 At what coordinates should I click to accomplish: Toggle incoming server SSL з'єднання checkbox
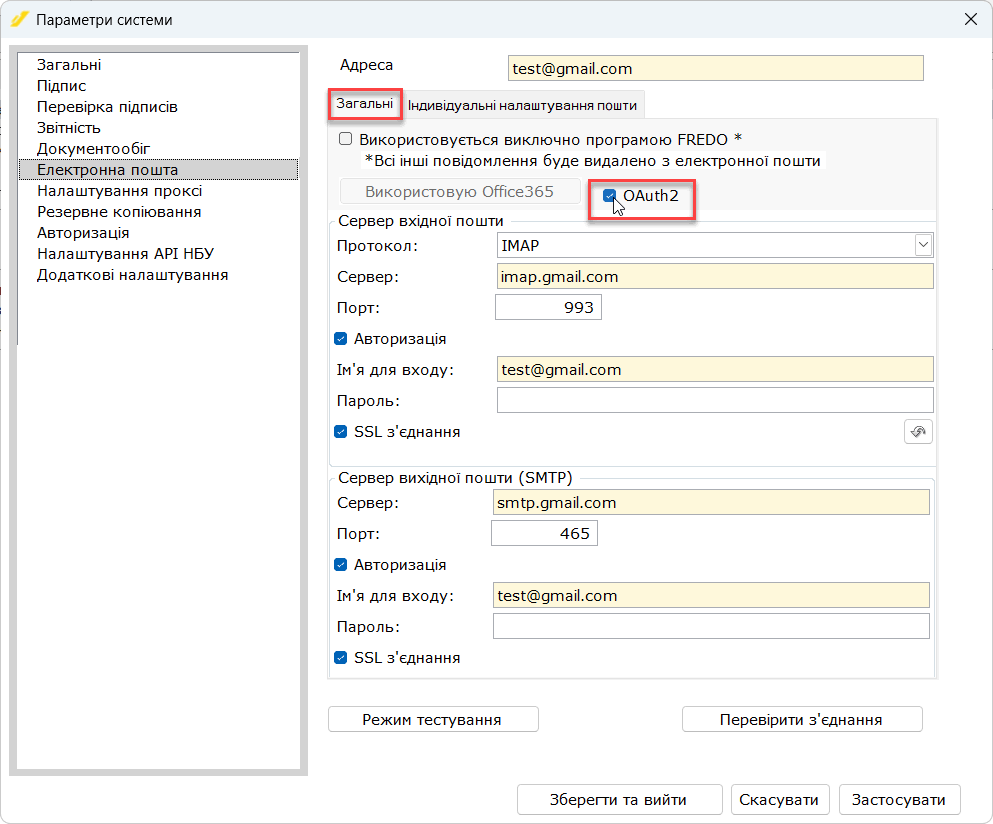[341, 432]
